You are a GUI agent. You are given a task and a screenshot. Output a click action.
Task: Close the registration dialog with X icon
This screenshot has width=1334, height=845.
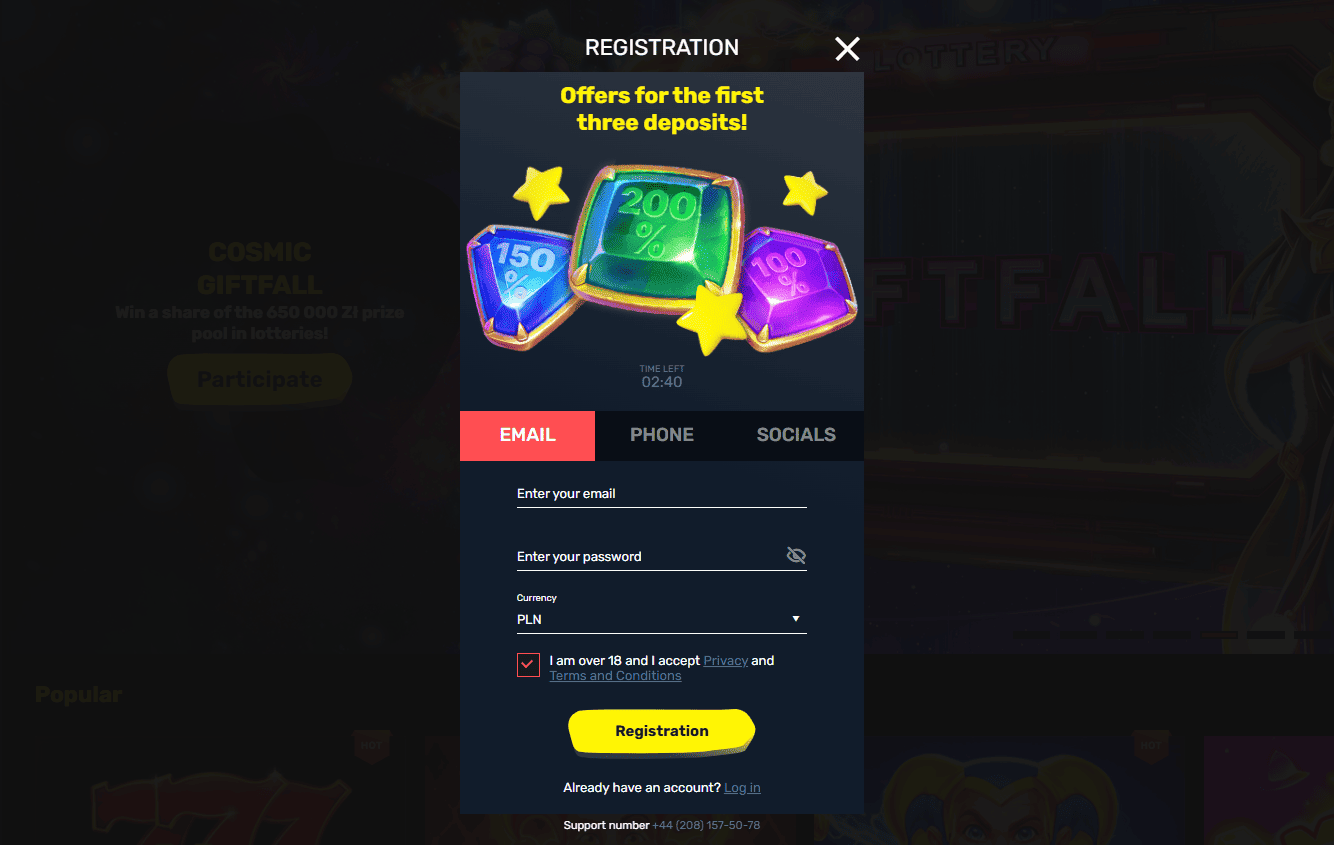(x=847, y=48)
